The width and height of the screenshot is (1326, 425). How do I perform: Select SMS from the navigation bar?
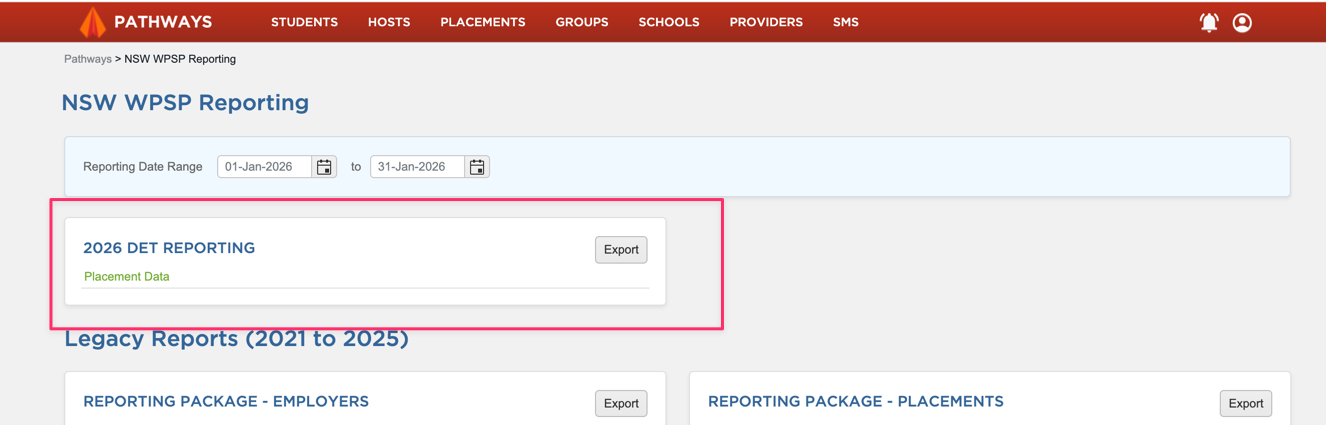[845, 22]
